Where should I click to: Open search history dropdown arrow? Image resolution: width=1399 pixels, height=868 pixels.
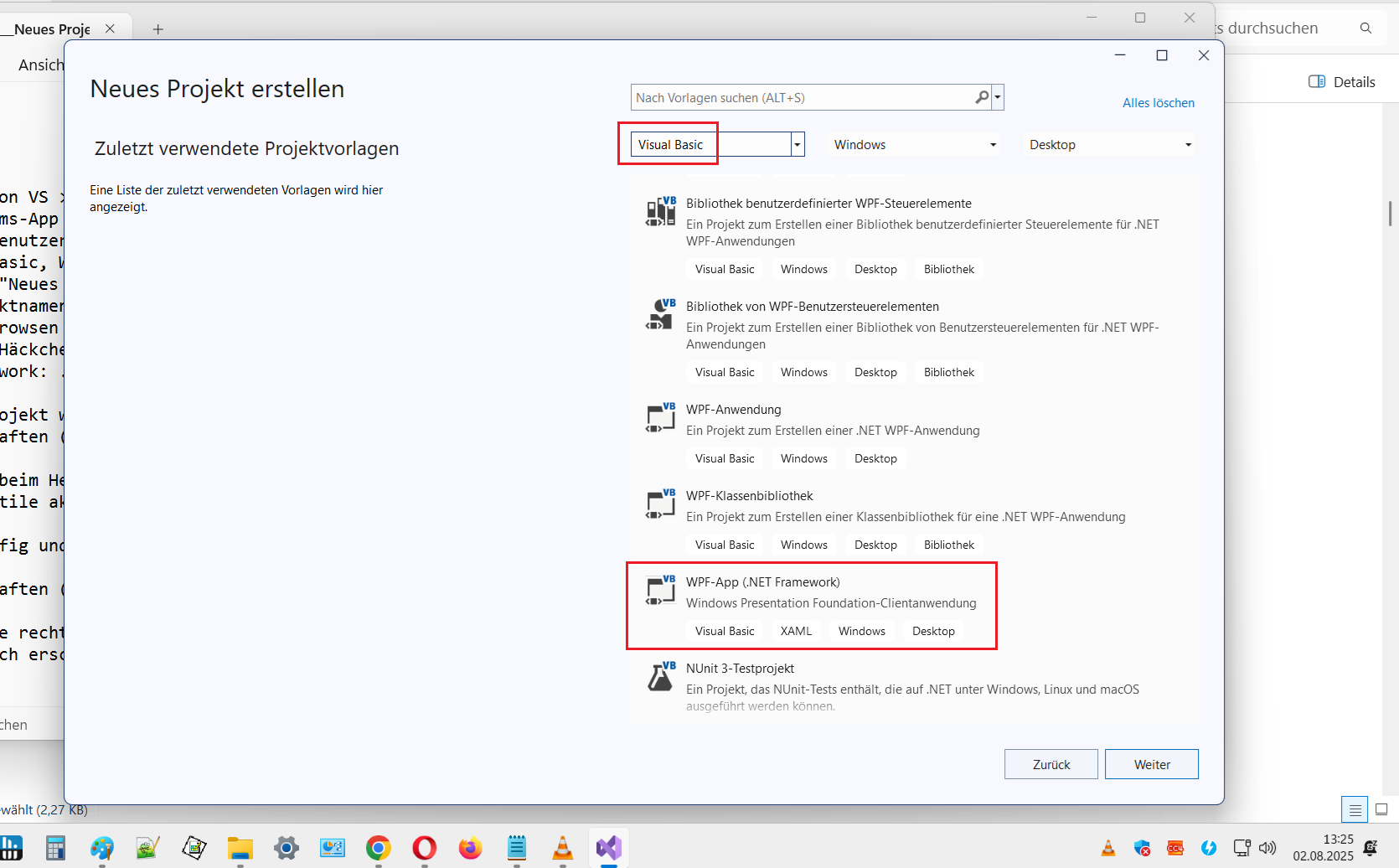998,98
